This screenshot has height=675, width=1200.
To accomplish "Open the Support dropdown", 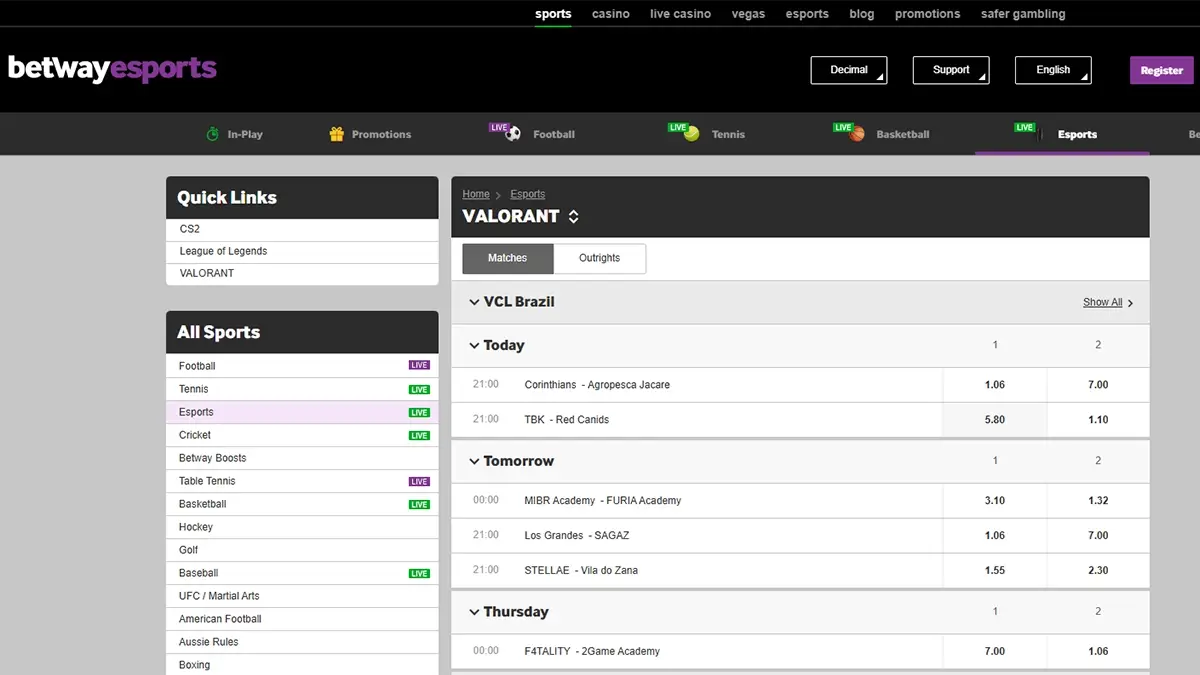I will (950, 70).
